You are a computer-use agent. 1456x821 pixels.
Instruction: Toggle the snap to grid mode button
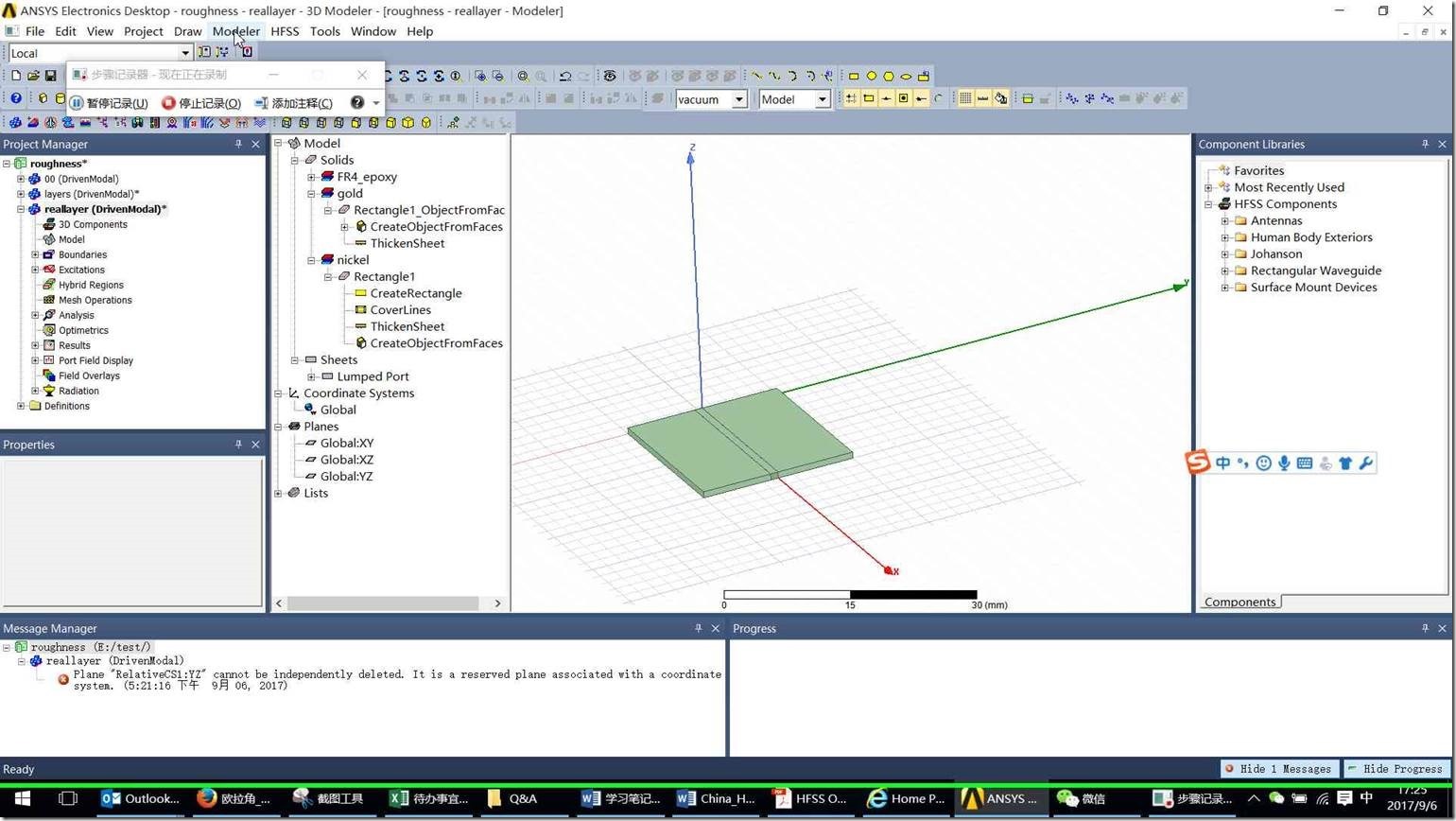pos(851,98)
